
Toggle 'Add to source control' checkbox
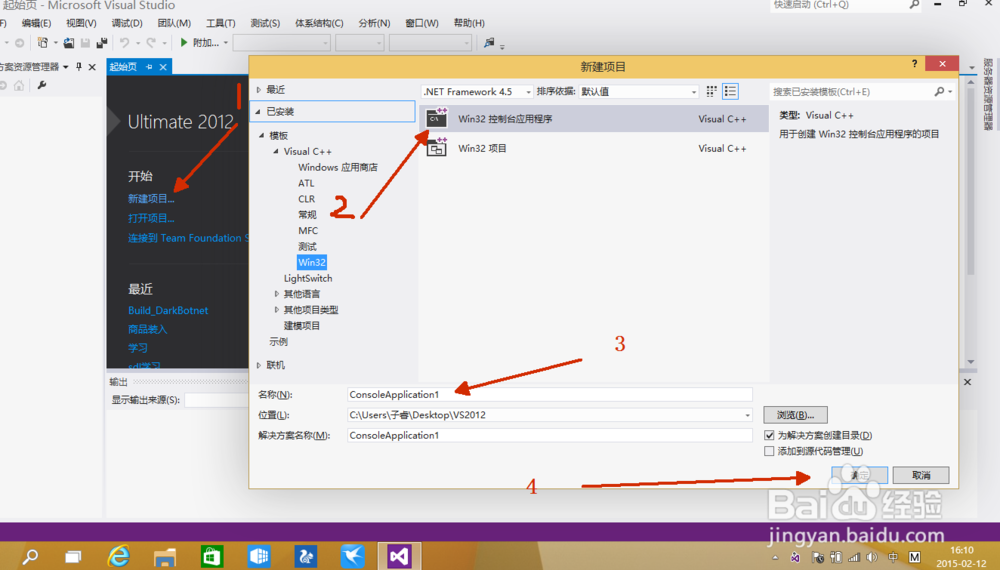coord(769,451)
